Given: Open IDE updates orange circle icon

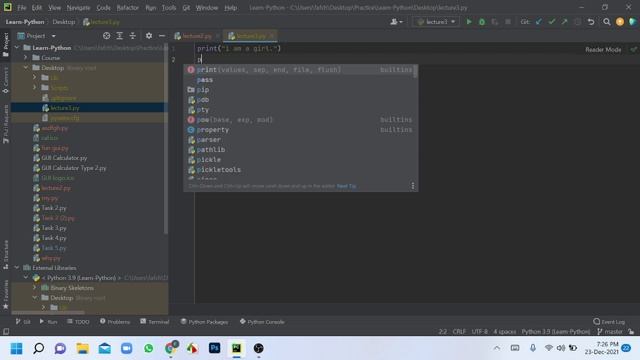Looking at the screenshot, I should [620, 22].
